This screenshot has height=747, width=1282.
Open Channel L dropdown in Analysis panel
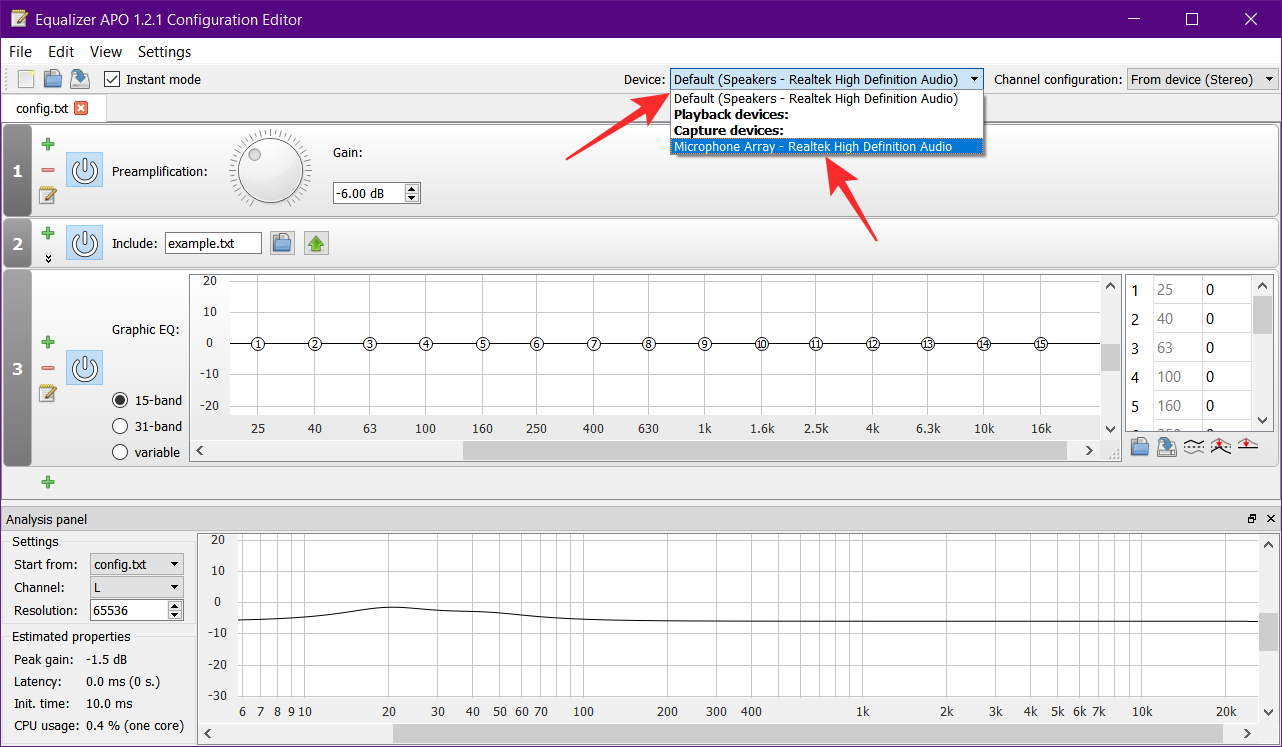(x=137, y=587)
